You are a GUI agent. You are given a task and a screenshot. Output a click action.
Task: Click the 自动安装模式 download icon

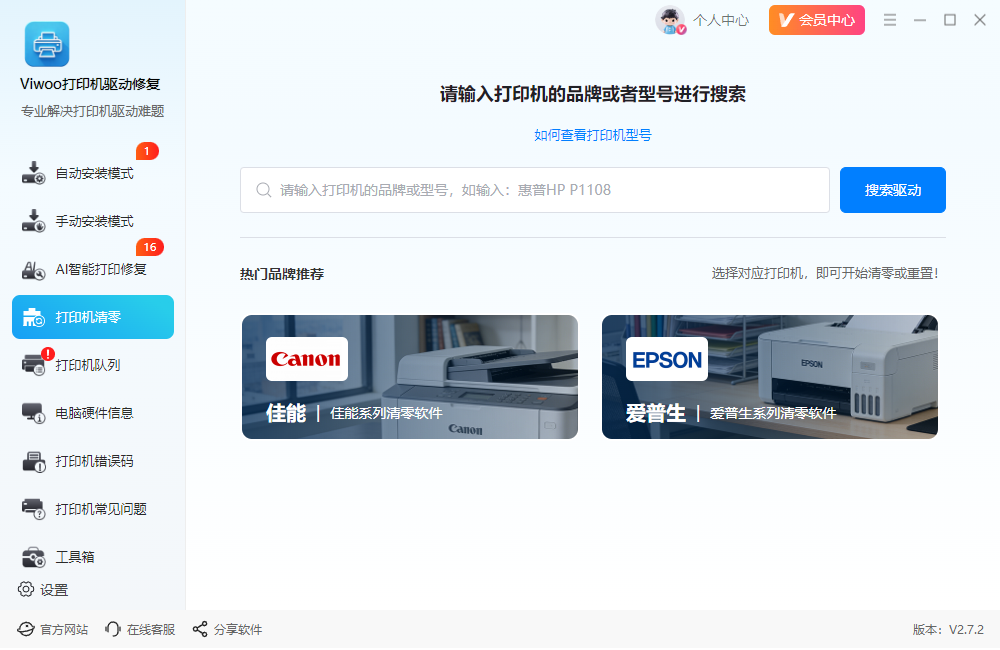click(33, 173)
